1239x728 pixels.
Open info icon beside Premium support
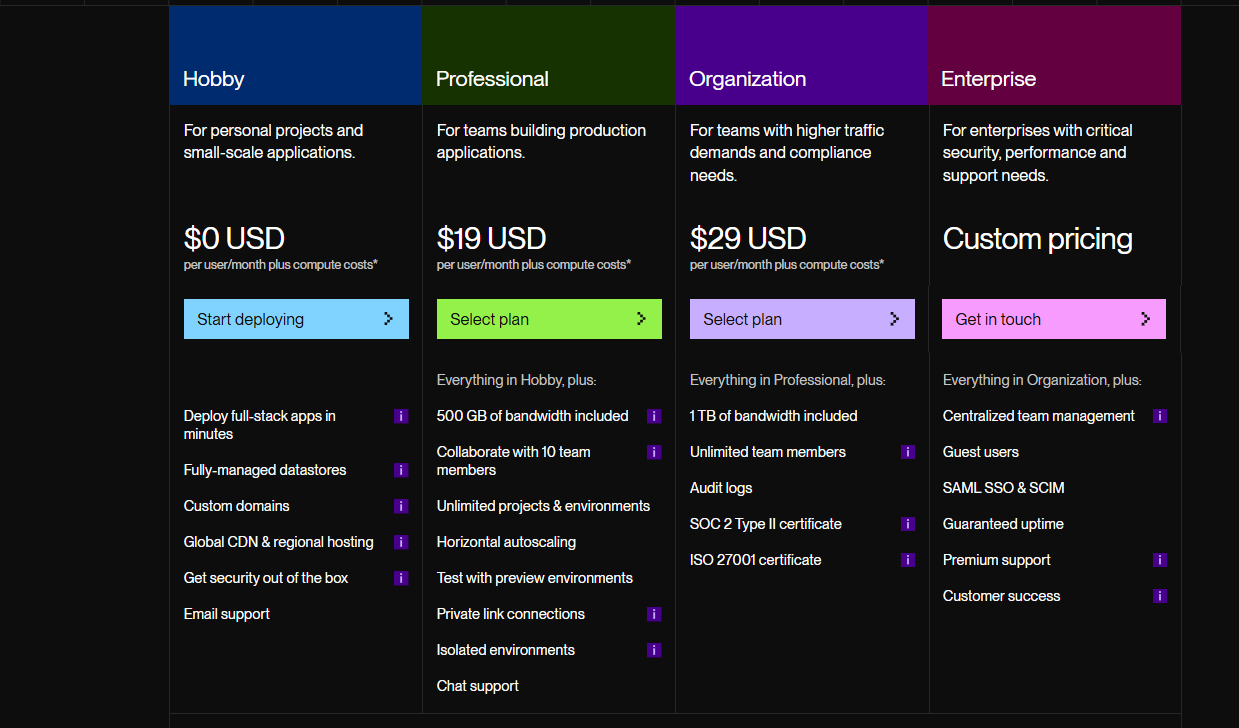(1160, 560)
